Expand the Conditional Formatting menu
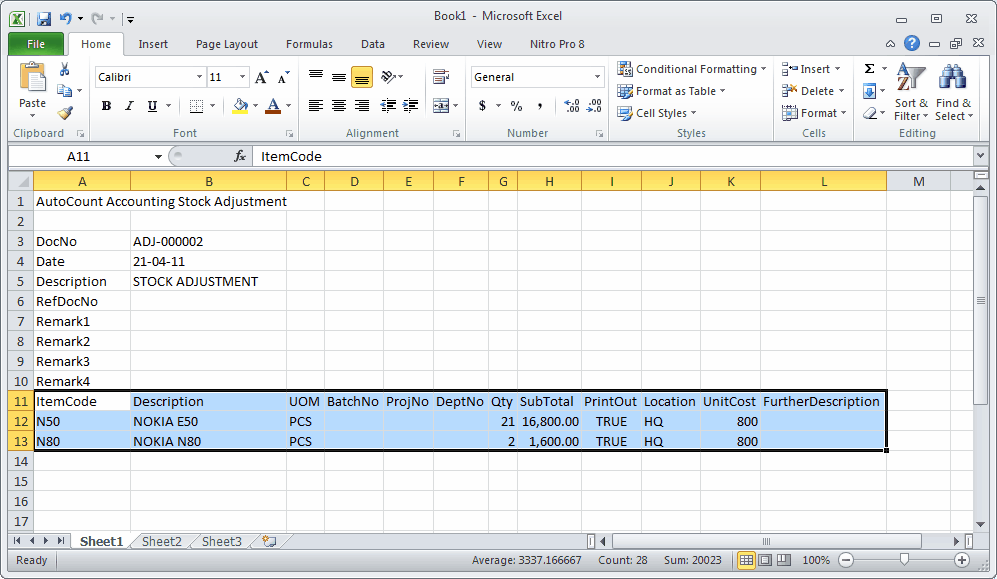Screen dimensions: 997x579 [692, 69]
